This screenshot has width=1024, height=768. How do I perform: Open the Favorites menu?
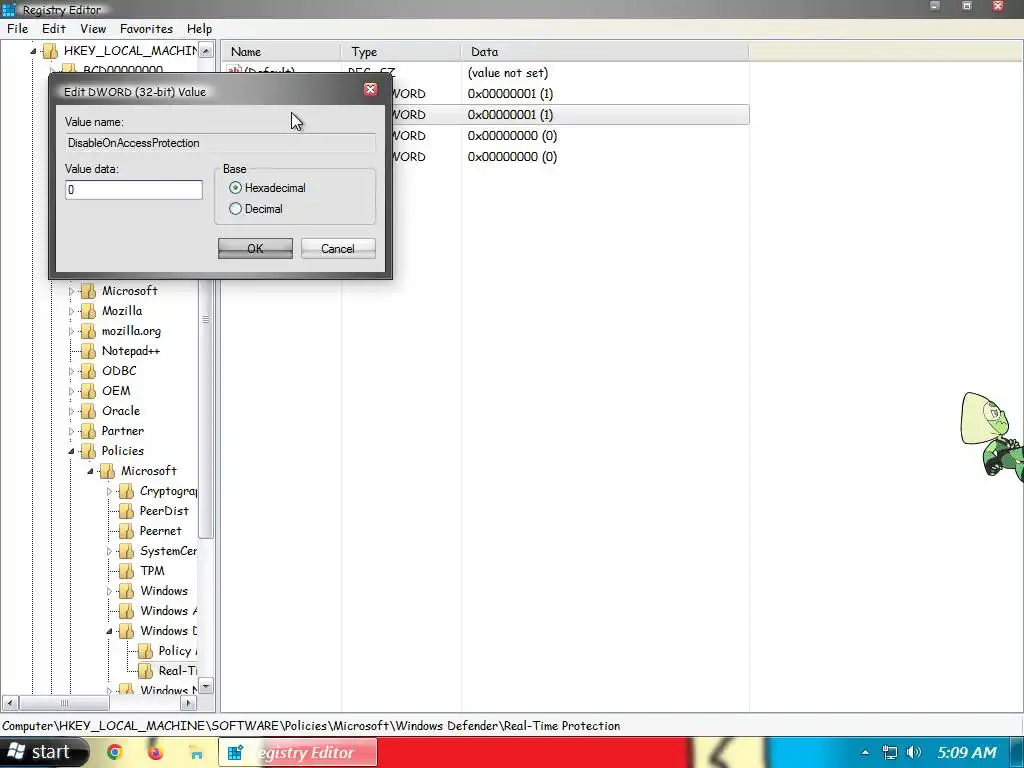(146, 29)
